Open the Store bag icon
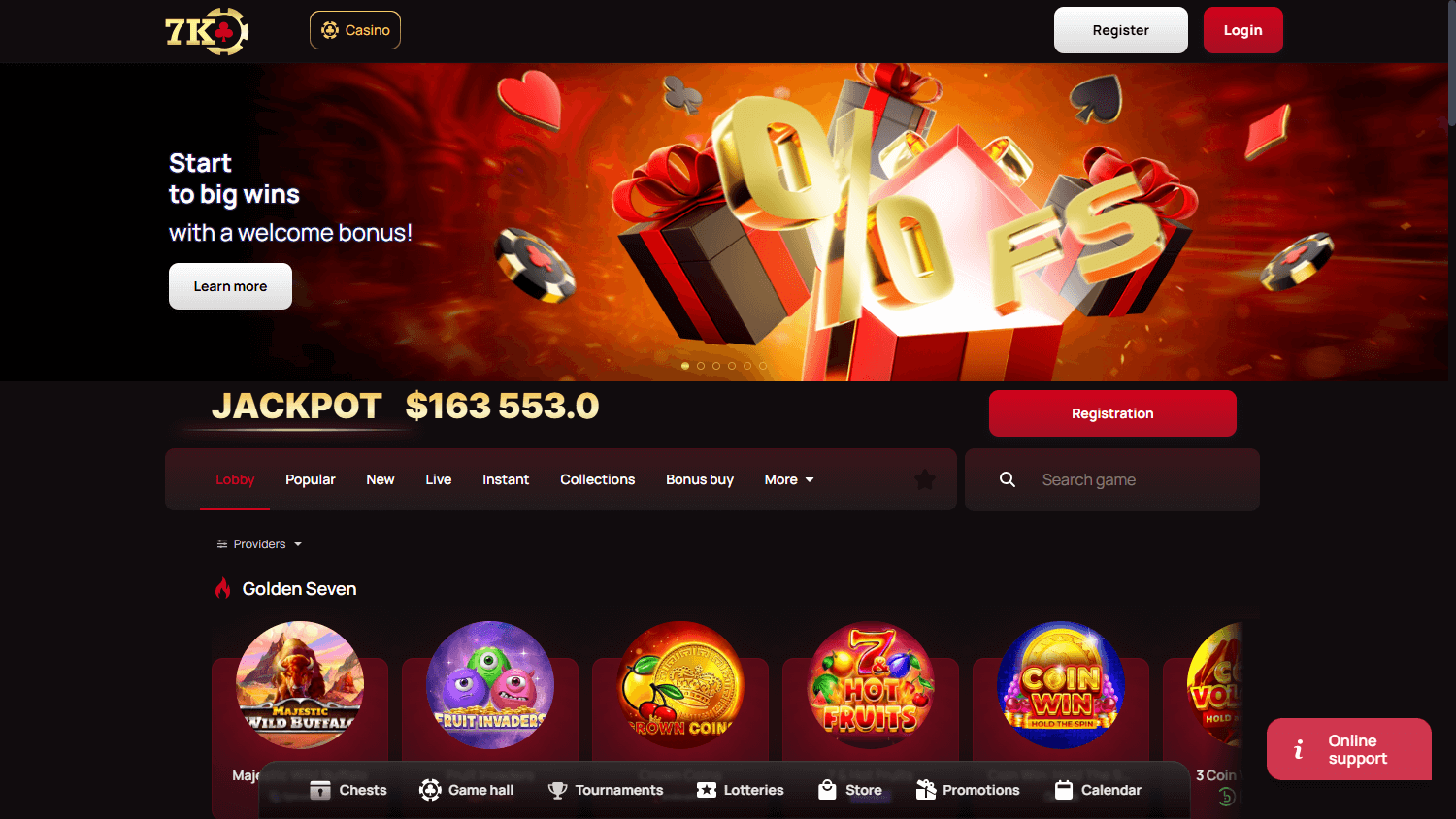Screen dimensions: 1456x819 (827, 790)
